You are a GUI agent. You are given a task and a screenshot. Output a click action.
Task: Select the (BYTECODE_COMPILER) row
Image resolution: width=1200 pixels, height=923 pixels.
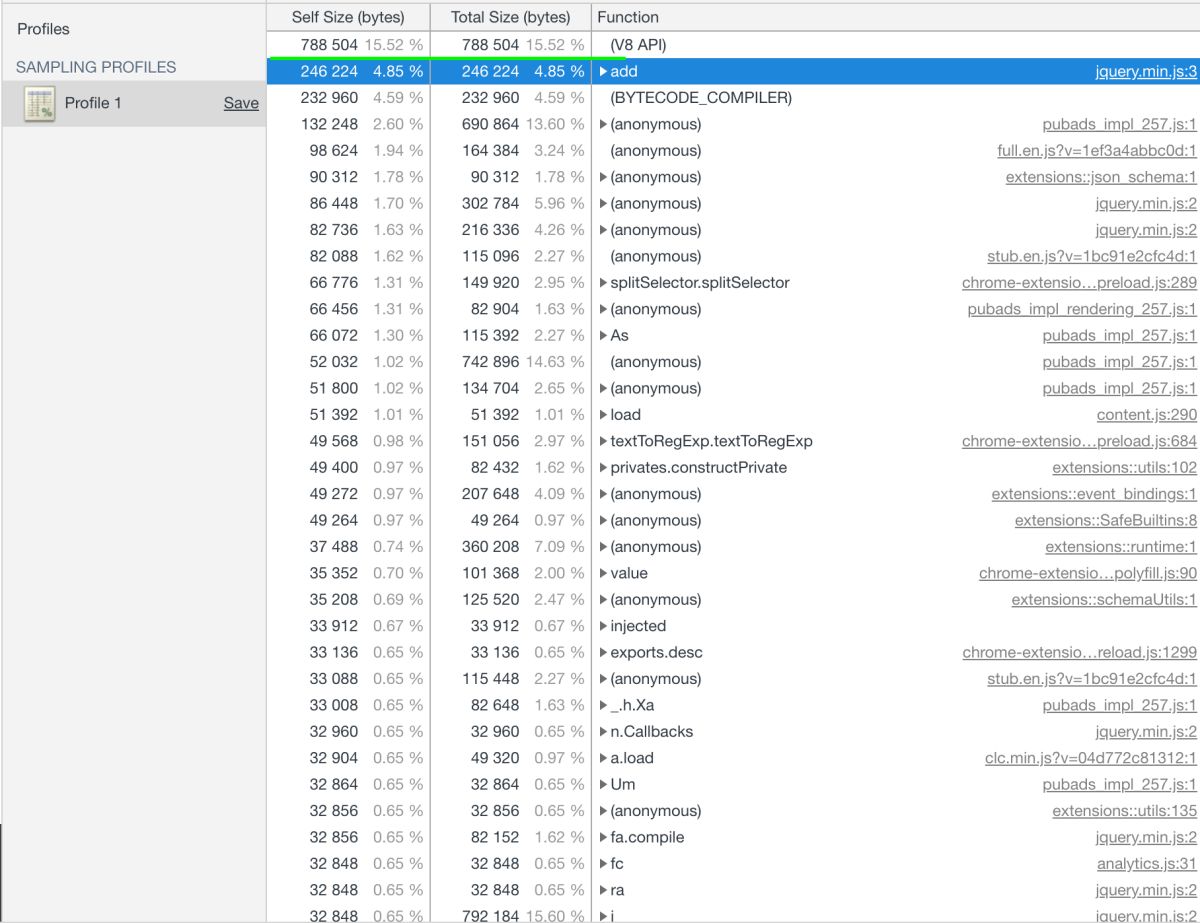[x=733, y=98]
